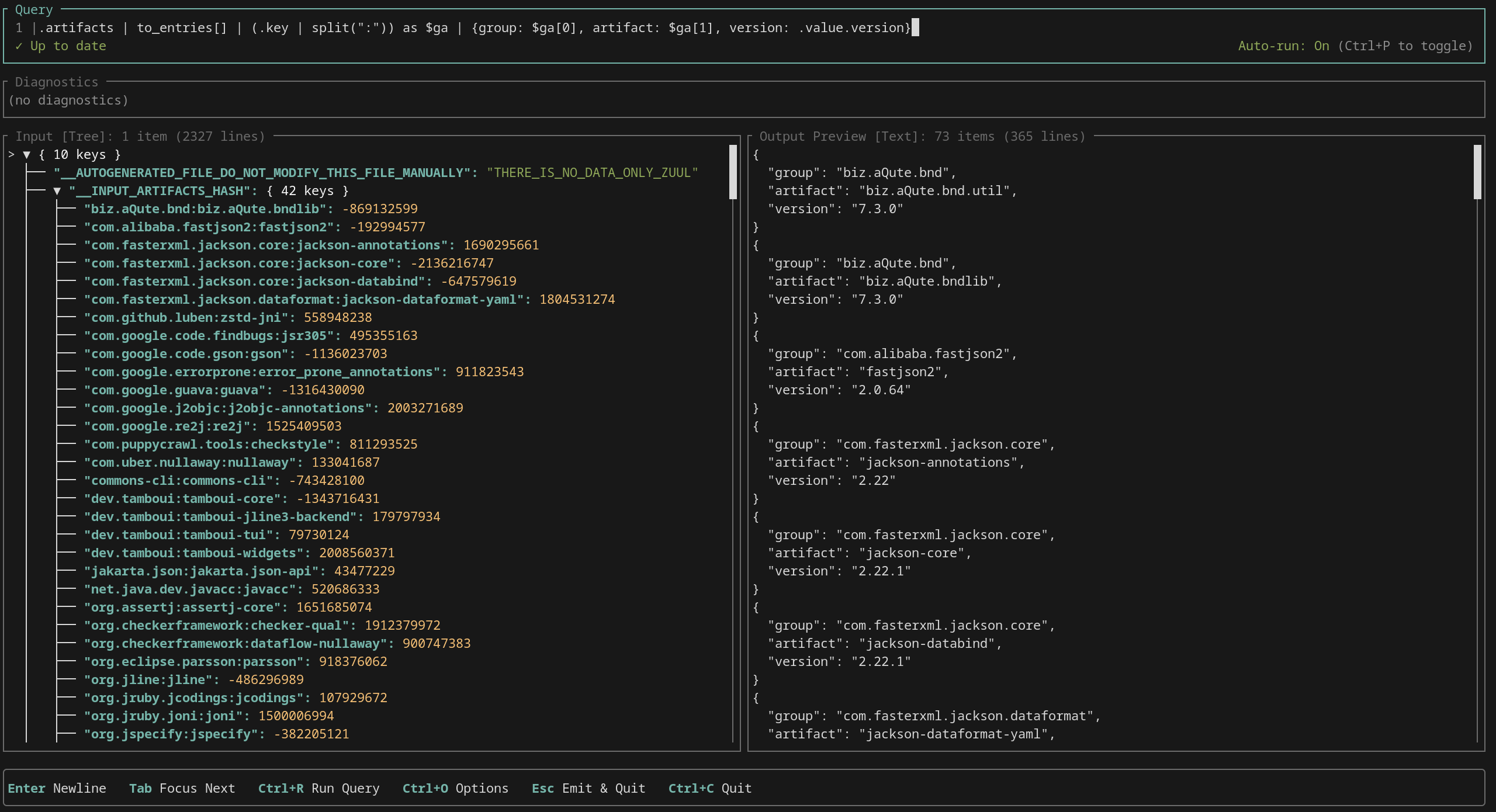Select the jakarta.json:jakarta.json-api row
Viewport: 1496px width, 812px height.
click(x=239, y=571)
